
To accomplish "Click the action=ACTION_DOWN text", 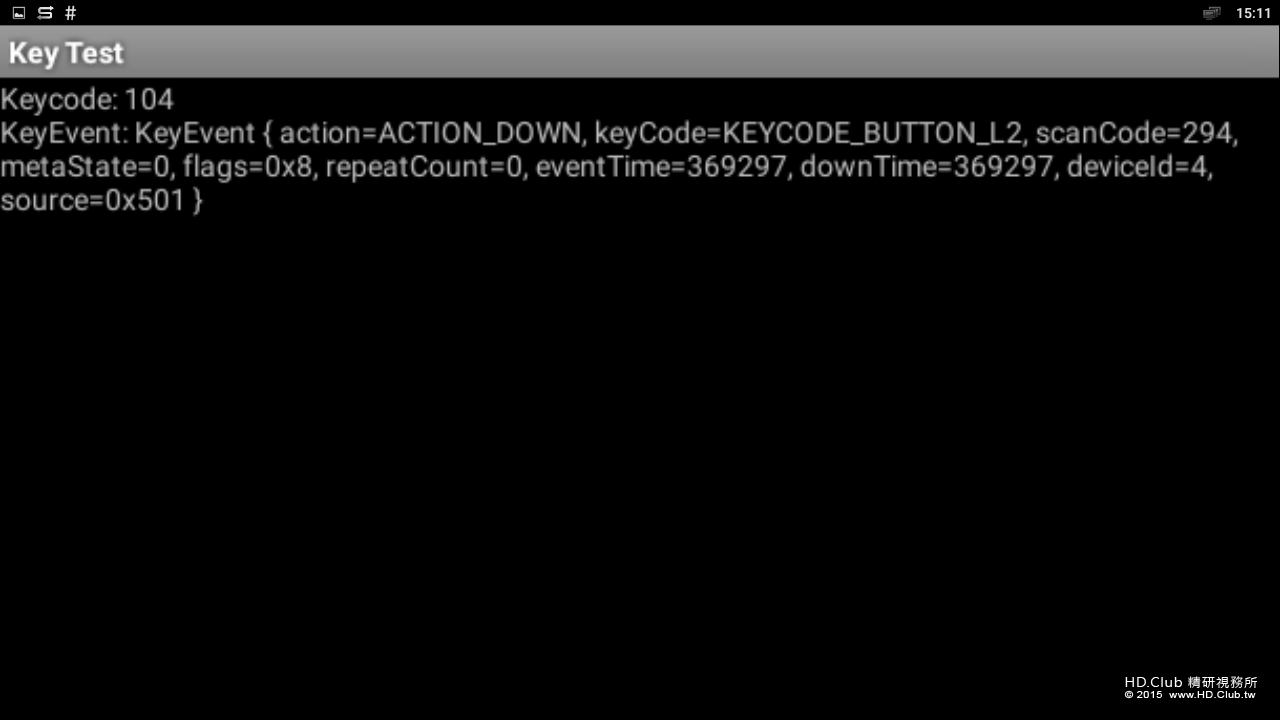I will click(x=430, y=133).
